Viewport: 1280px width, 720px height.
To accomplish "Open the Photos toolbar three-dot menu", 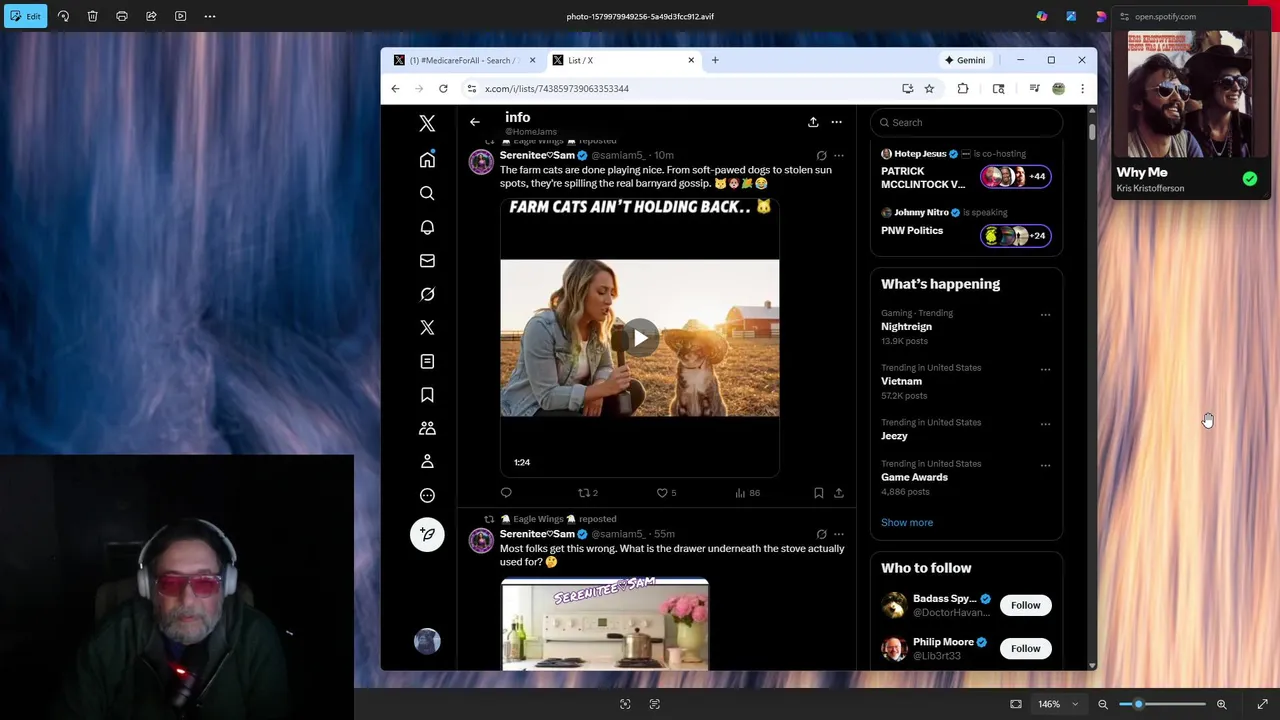I will point(210,16).
